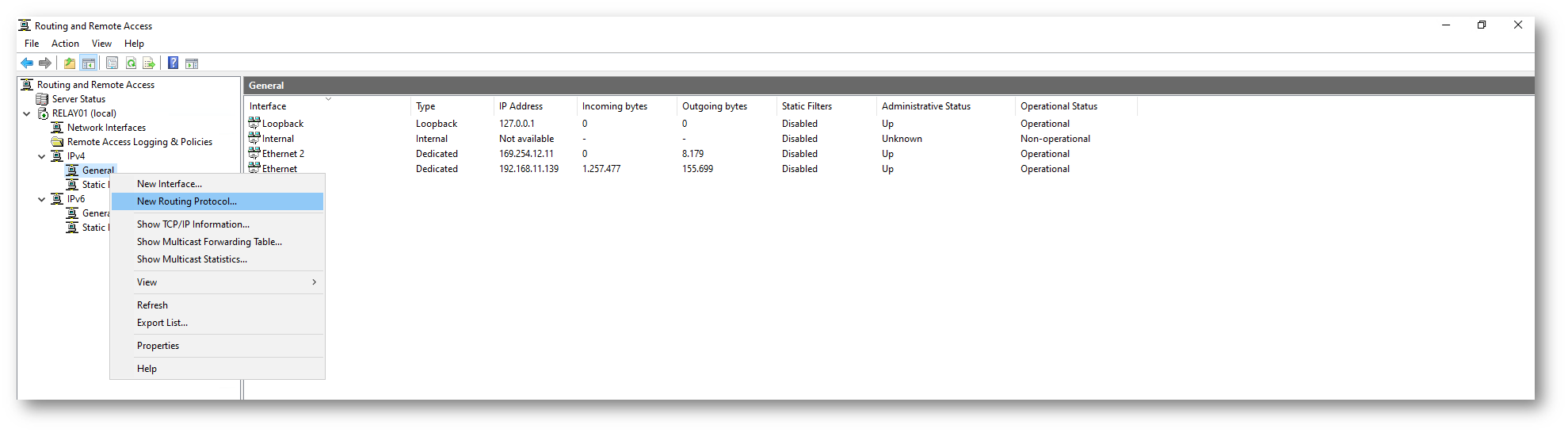Click the Server Status icon in tree
The image size is (1568, 433).
(x=43, y=99)
